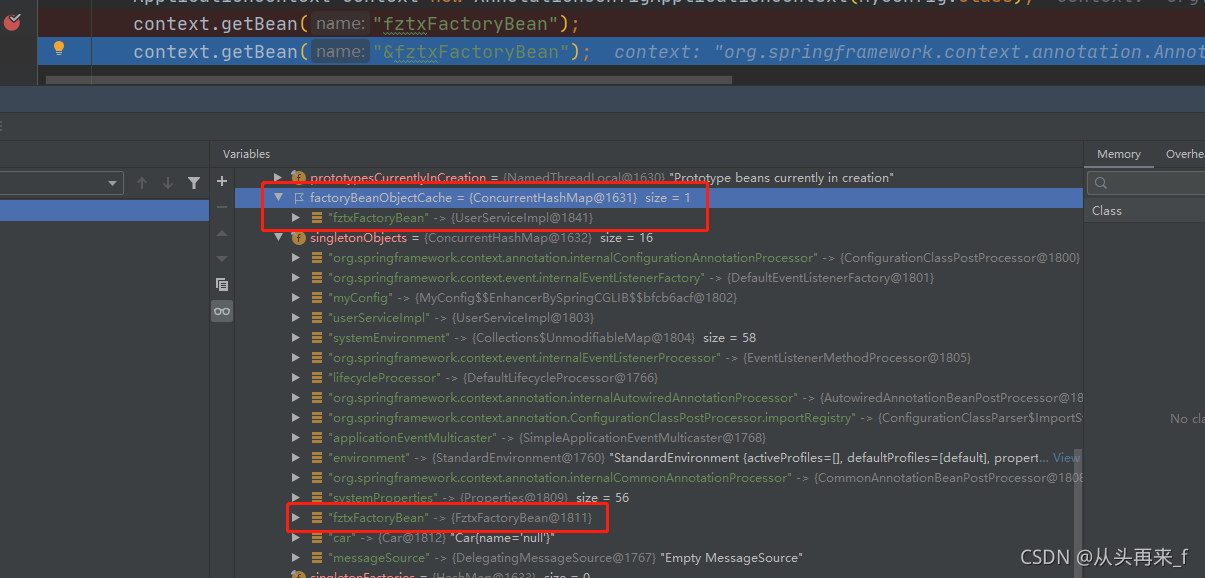
Task: Select the internalEventListenerFactory row
Action: 631,278
